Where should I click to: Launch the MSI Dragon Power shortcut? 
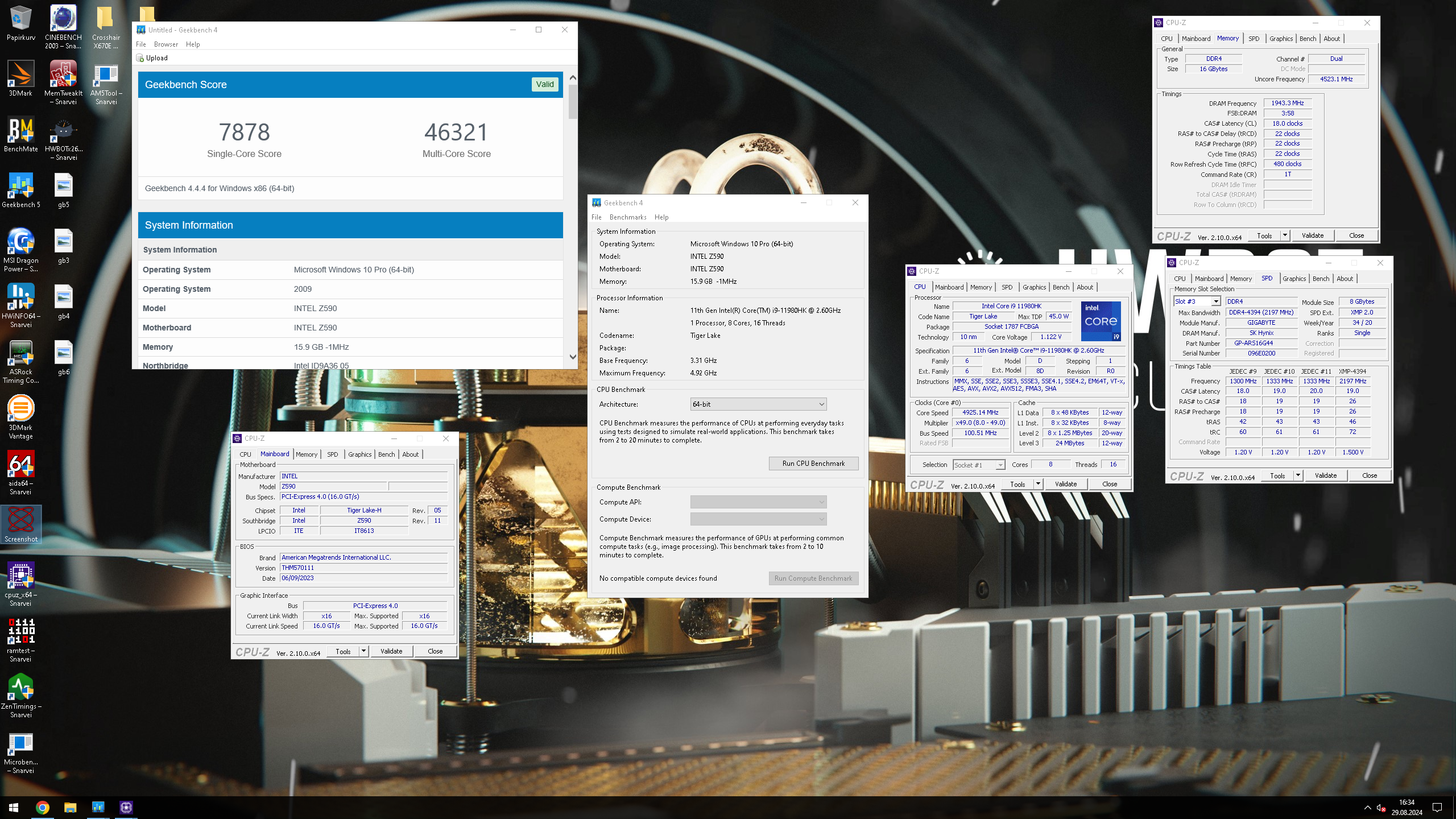point(20,249)
